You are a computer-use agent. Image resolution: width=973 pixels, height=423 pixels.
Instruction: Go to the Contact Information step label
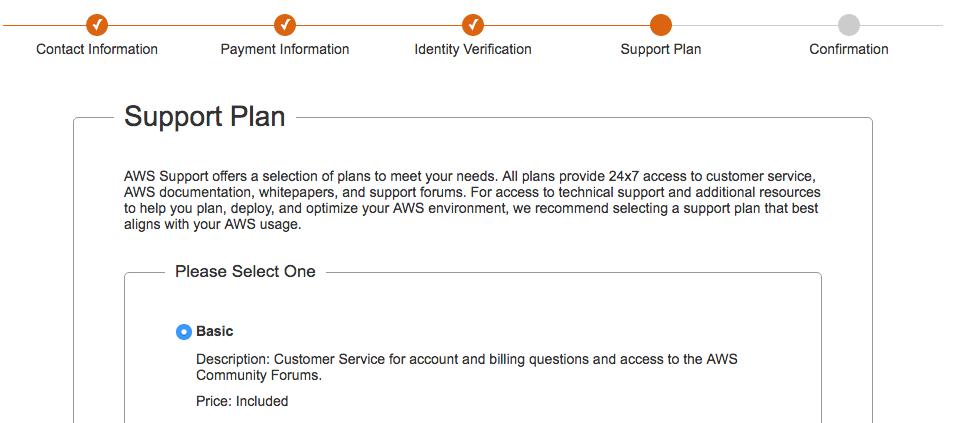point(97,49)
